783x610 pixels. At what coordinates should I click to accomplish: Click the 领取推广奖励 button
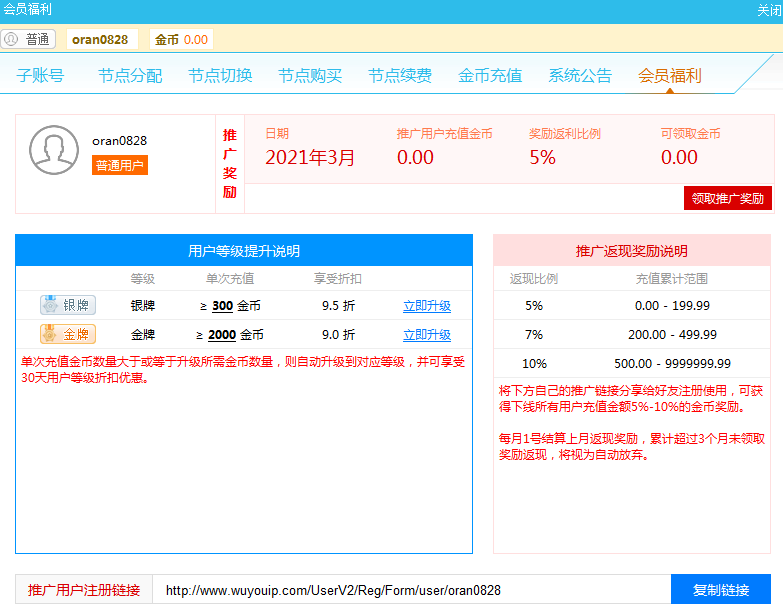pyautogui.click(x=727, y=198)
